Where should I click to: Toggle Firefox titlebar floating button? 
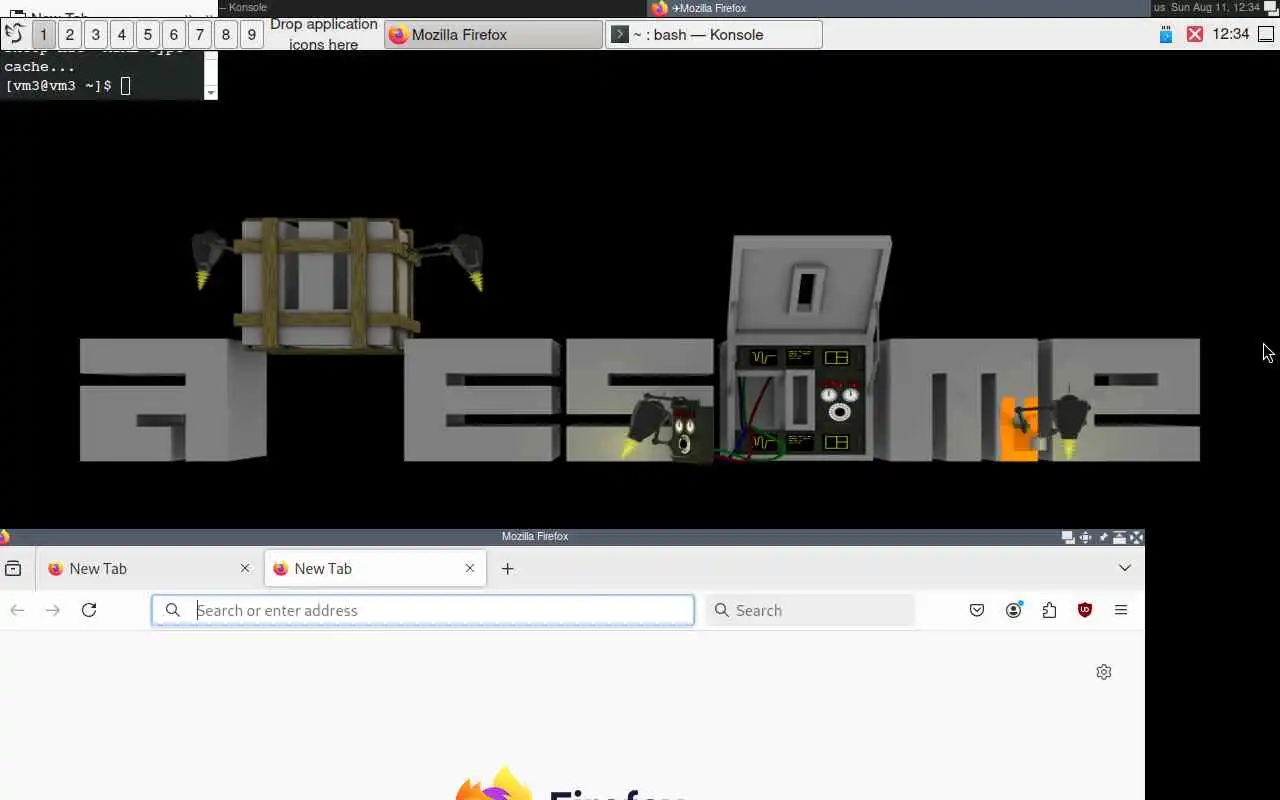click(1068, 537)
